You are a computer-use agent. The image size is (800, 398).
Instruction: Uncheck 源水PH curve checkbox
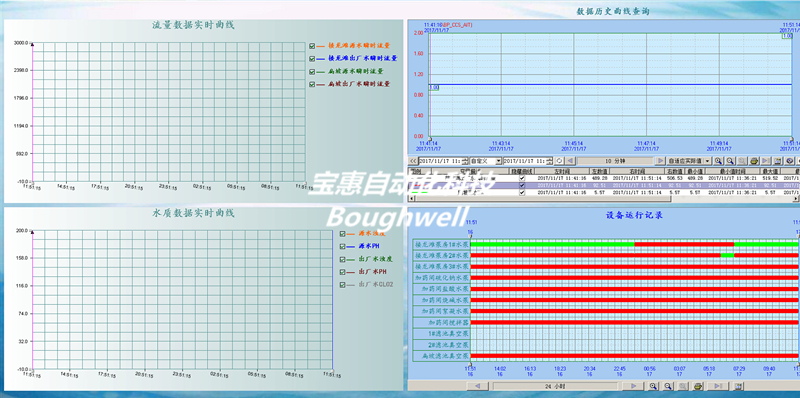click(342, 246)
